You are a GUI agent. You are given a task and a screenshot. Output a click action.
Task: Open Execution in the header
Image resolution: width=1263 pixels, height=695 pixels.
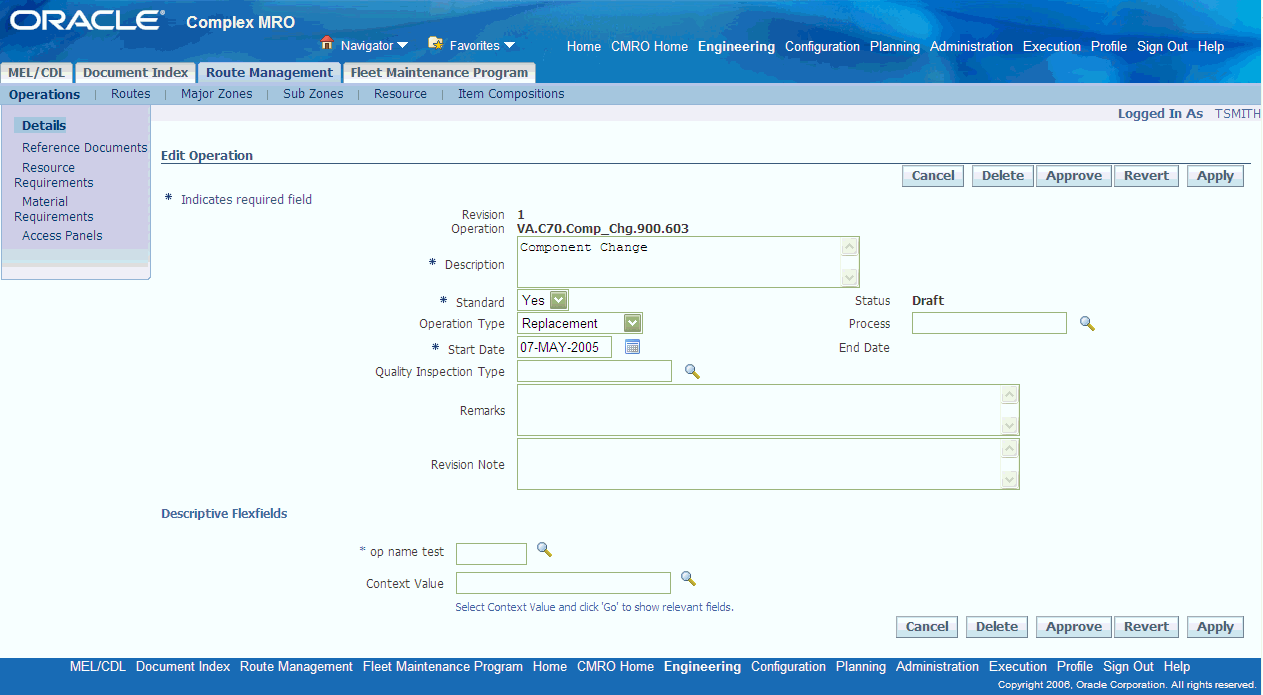[x=1052, y=47]
